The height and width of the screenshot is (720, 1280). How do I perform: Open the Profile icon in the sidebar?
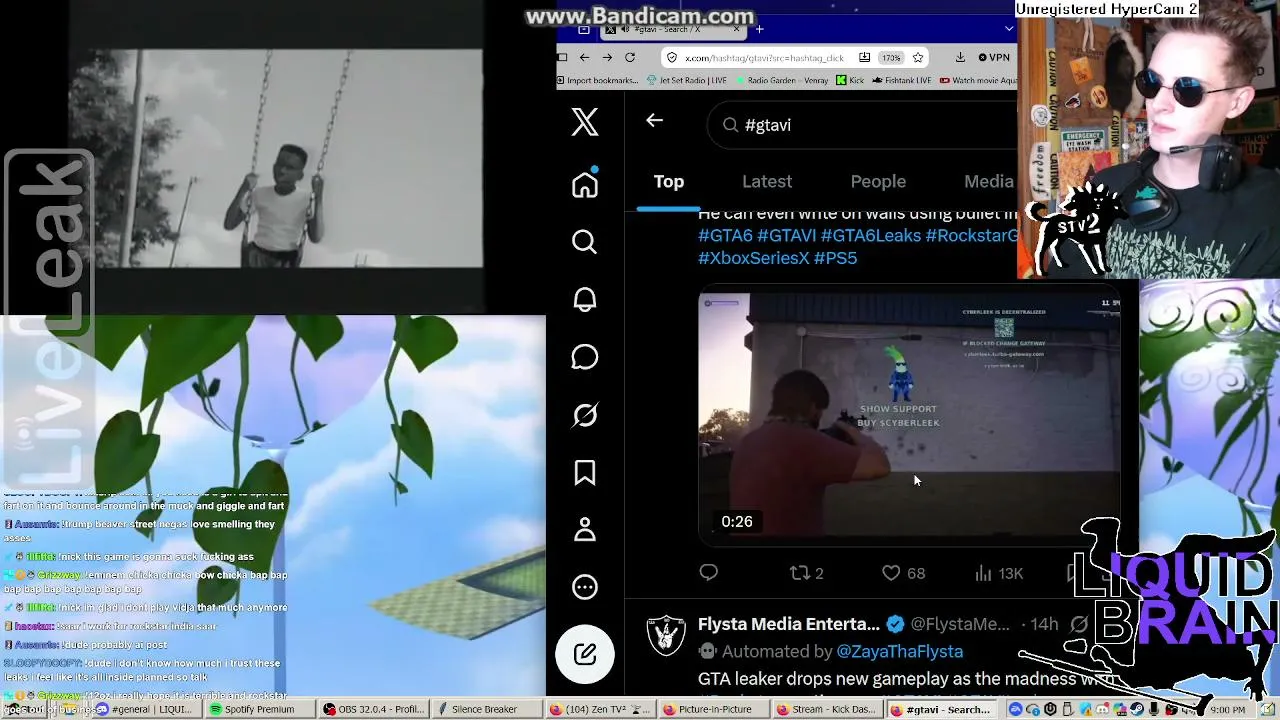585,529
